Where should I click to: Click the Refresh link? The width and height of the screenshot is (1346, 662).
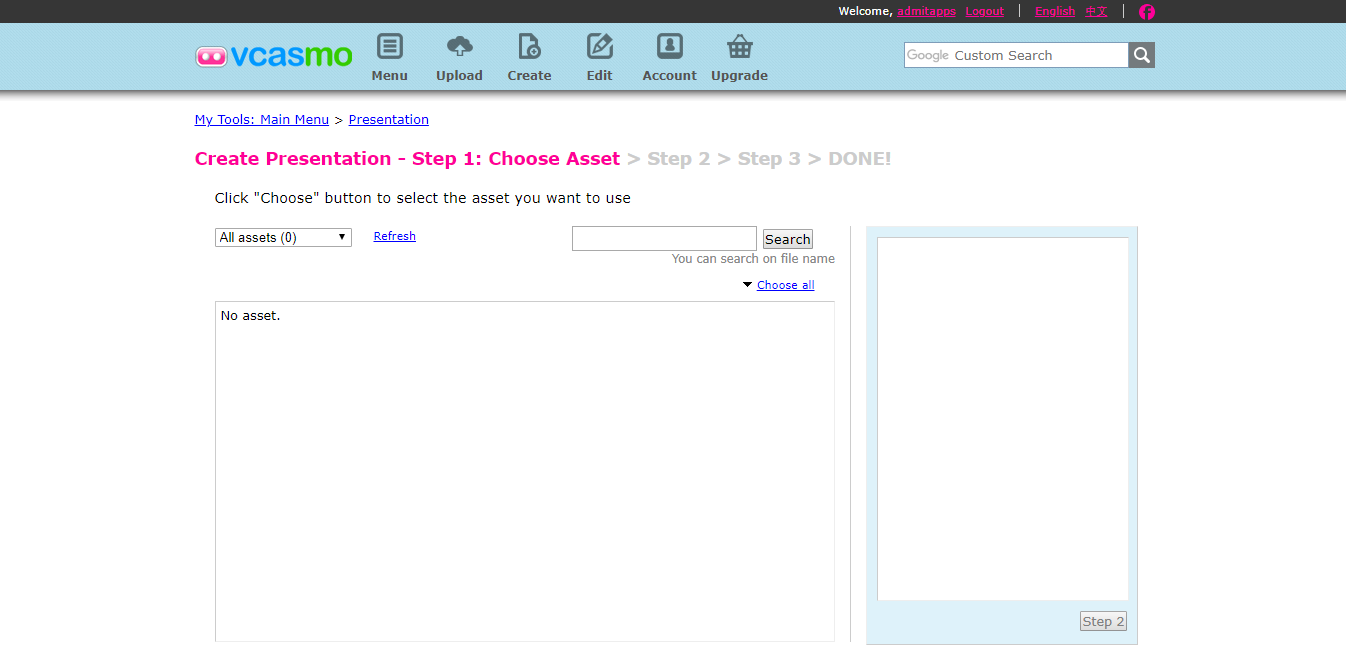click(x=395, y=236)
